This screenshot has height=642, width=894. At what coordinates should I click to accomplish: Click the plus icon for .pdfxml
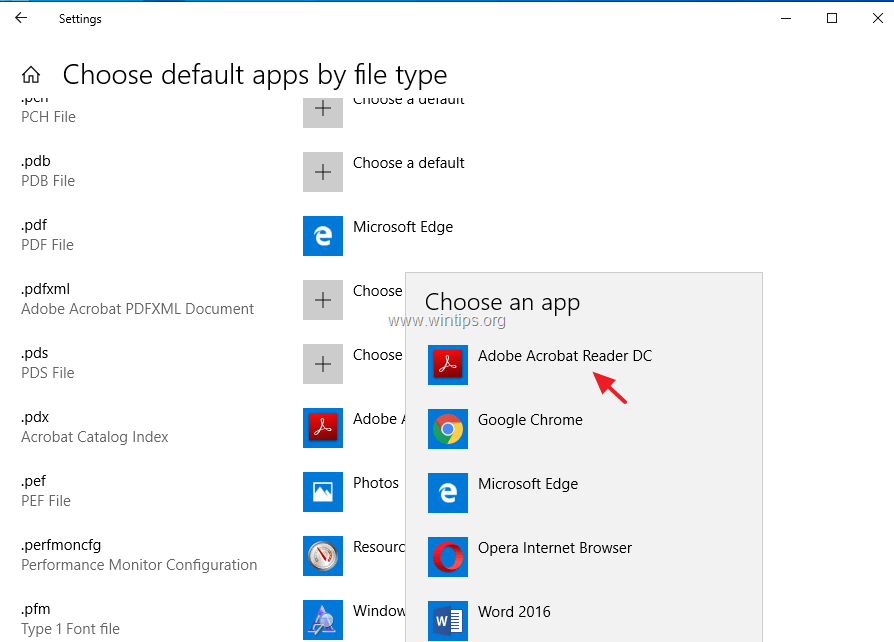323,300
